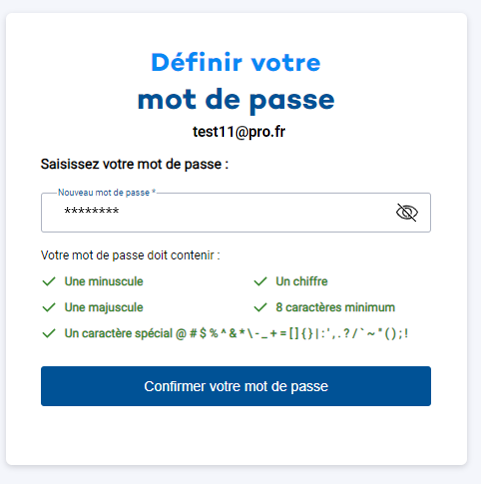
Task: Toggle password visibility eye icon
Action: coord(407,212)
